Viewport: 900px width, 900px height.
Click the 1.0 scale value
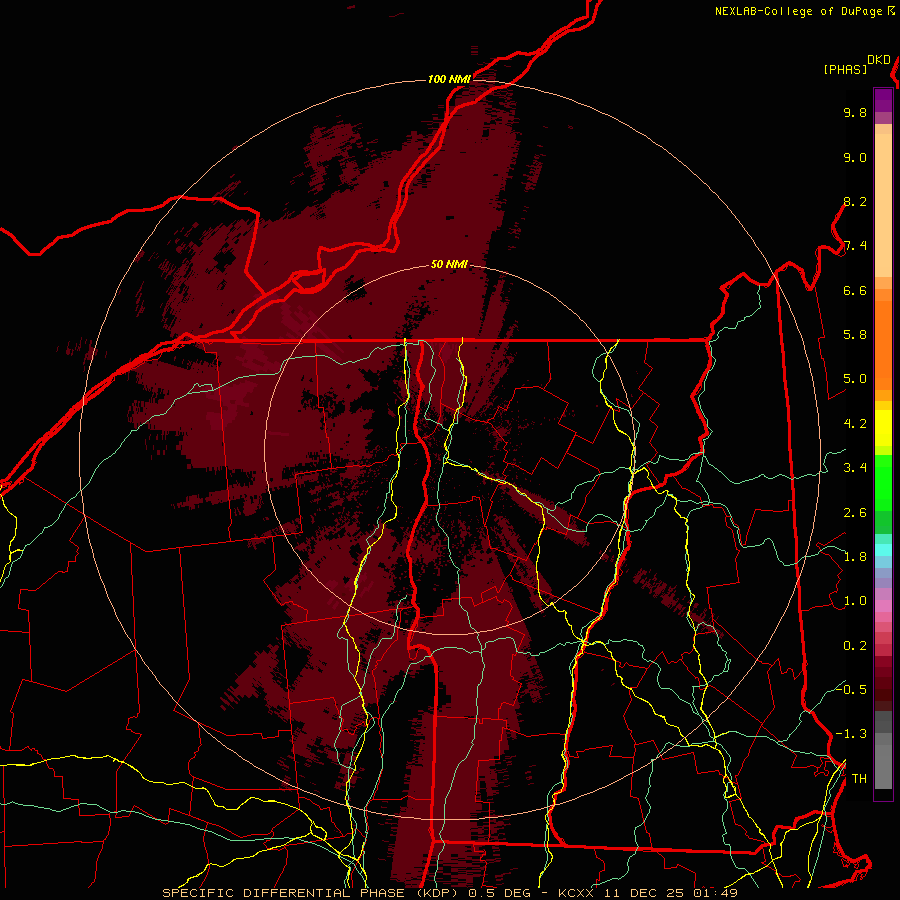[x=855, y=601]
